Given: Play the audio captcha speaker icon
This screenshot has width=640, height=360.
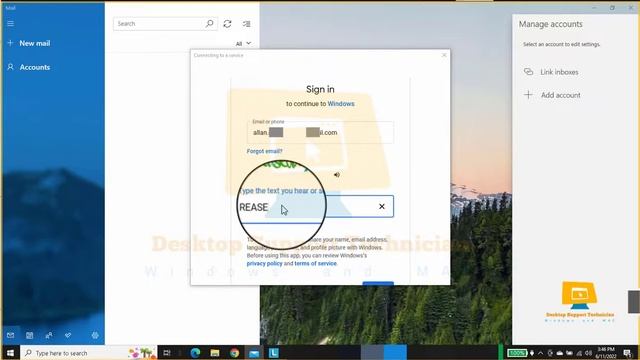Looking at the screenshot, I should pyautogui.click(x=337, y=175).
